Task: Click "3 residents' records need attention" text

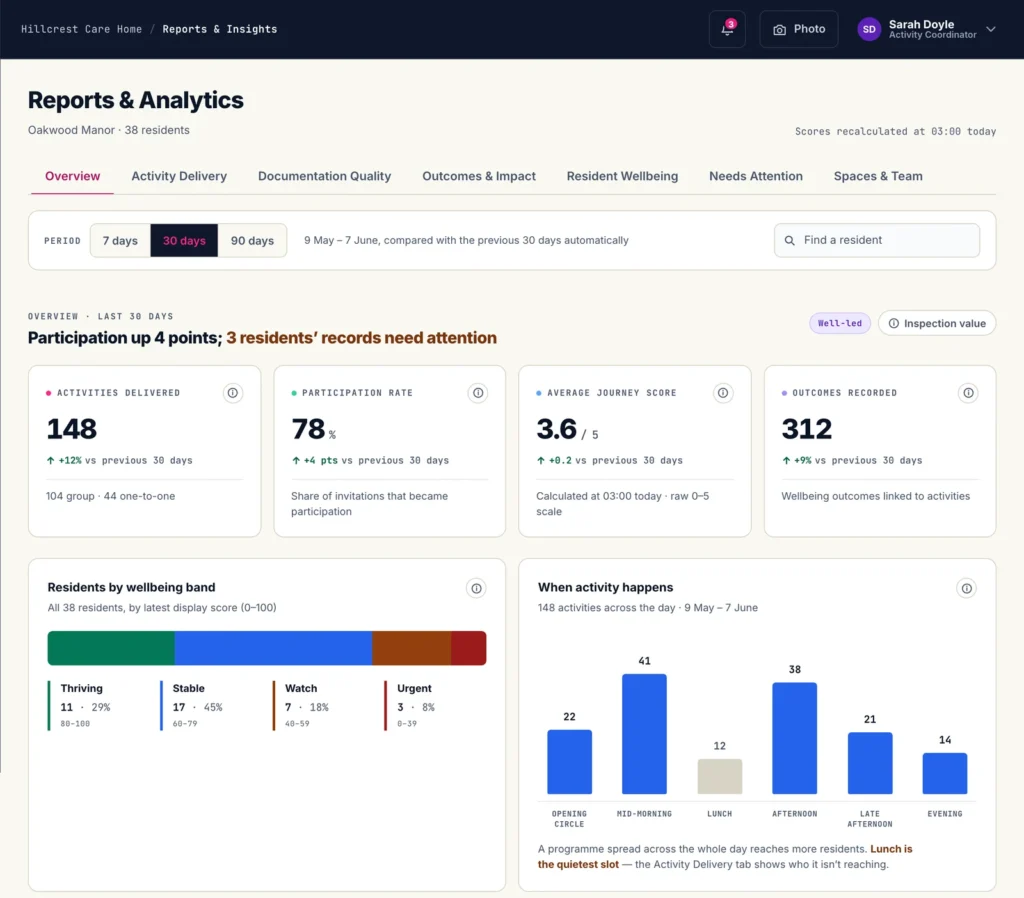Action: point(361,338)
